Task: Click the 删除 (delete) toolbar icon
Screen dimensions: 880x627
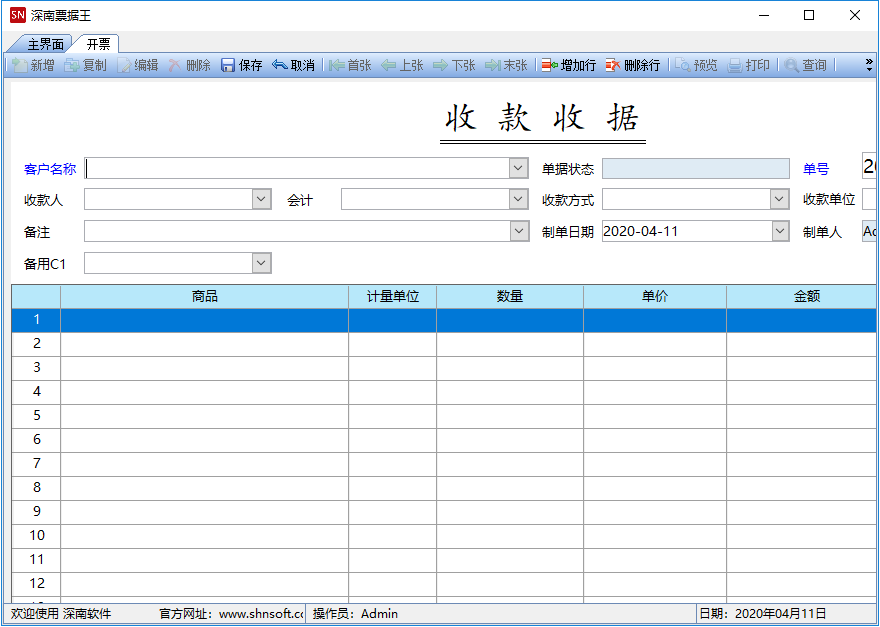Action: (x=190, y=66)
